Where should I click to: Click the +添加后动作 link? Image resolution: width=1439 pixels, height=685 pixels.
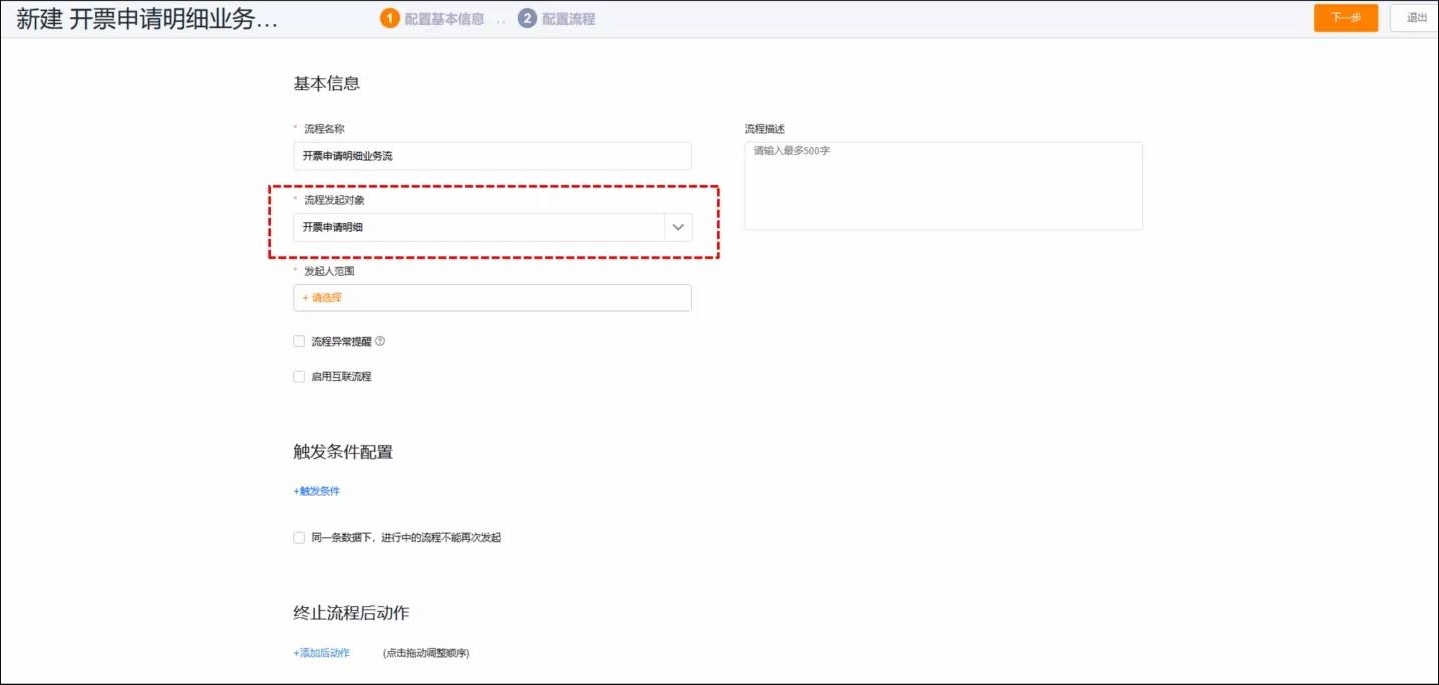(x=321, y=653)
